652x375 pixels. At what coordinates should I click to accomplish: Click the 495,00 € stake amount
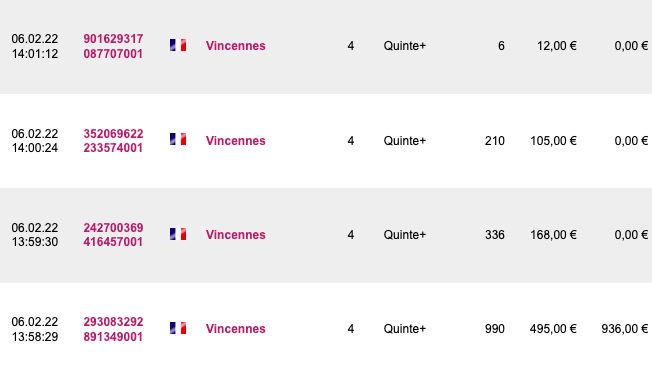pos(553,329)
